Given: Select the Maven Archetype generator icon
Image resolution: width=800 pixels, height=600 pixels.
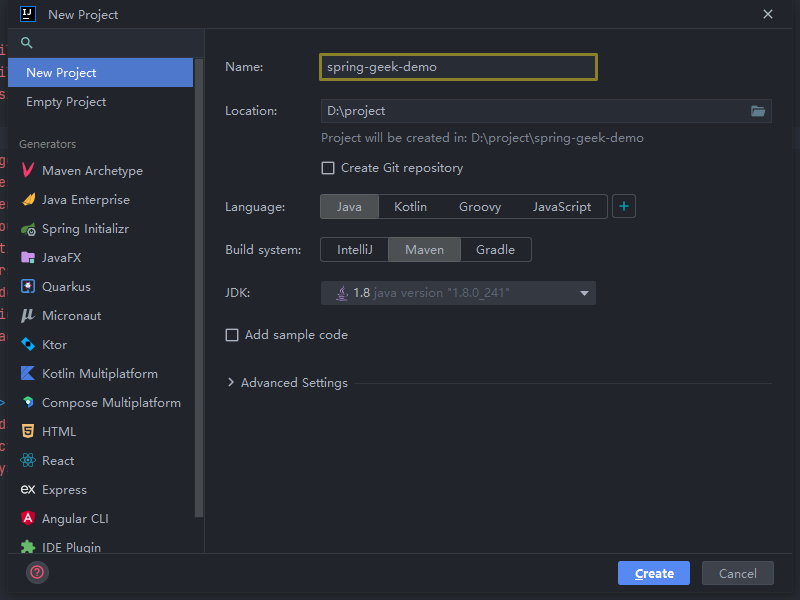Looking at the screenshot, I should [28, 171].
